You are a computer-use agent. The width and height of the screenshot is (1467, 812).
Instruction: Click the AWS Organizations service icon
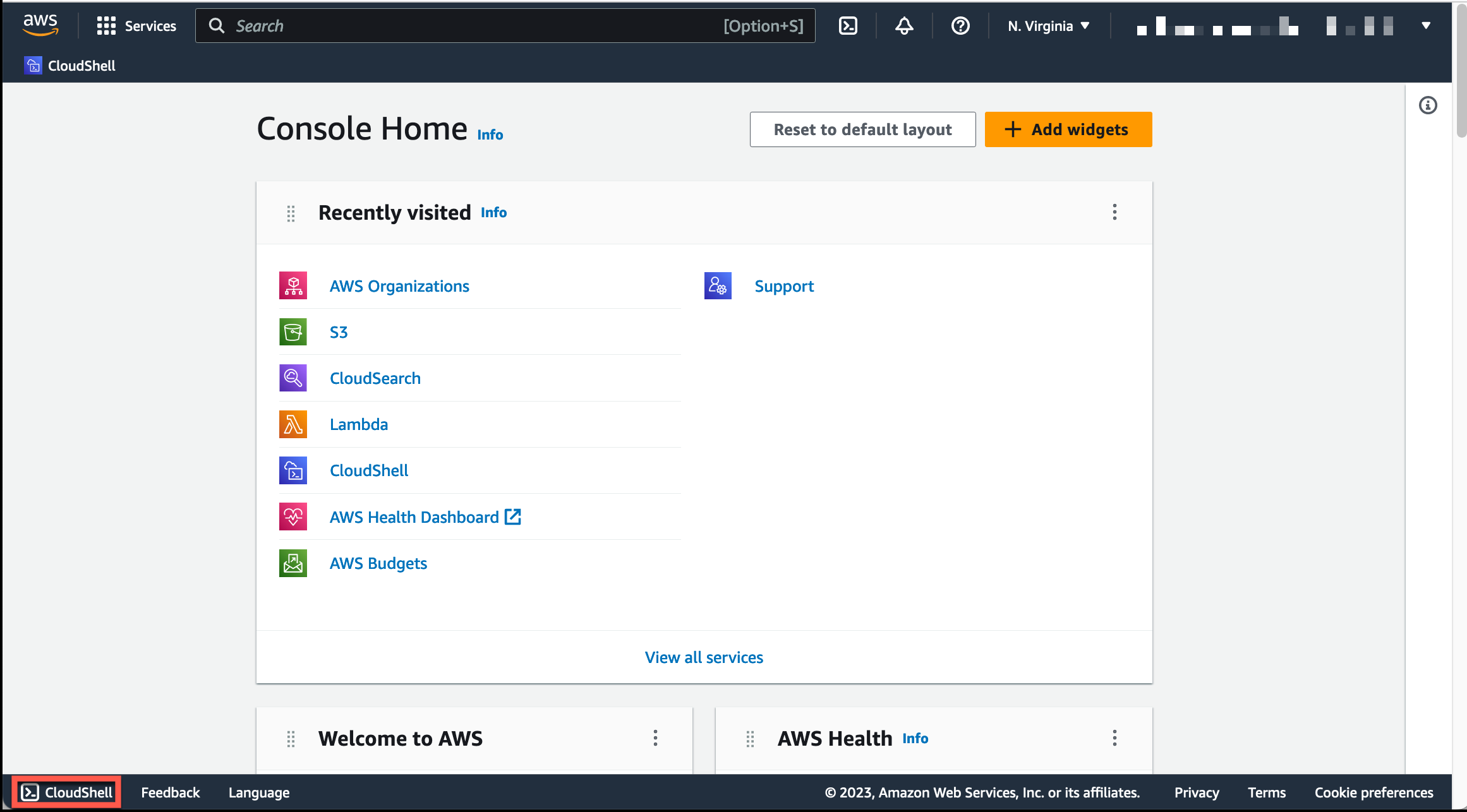293,285
